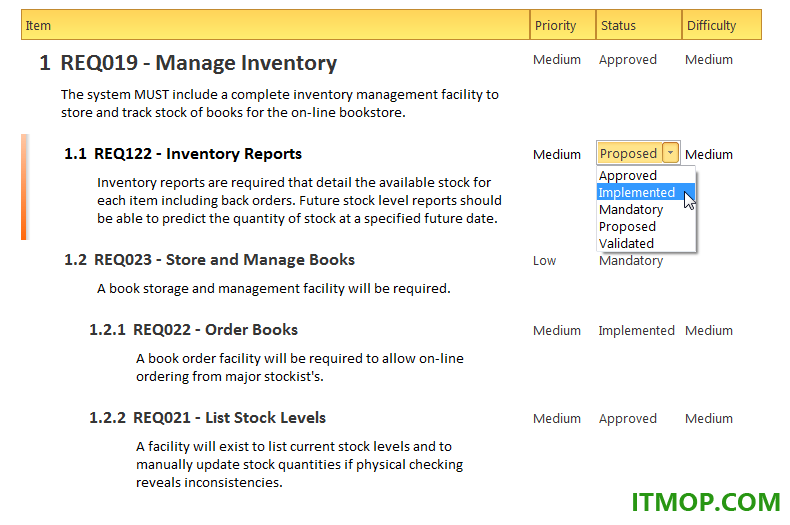
Task: Select REQ023 - Store and Manage Books heading
Action: pyautogui.click(x=224, y=259)
